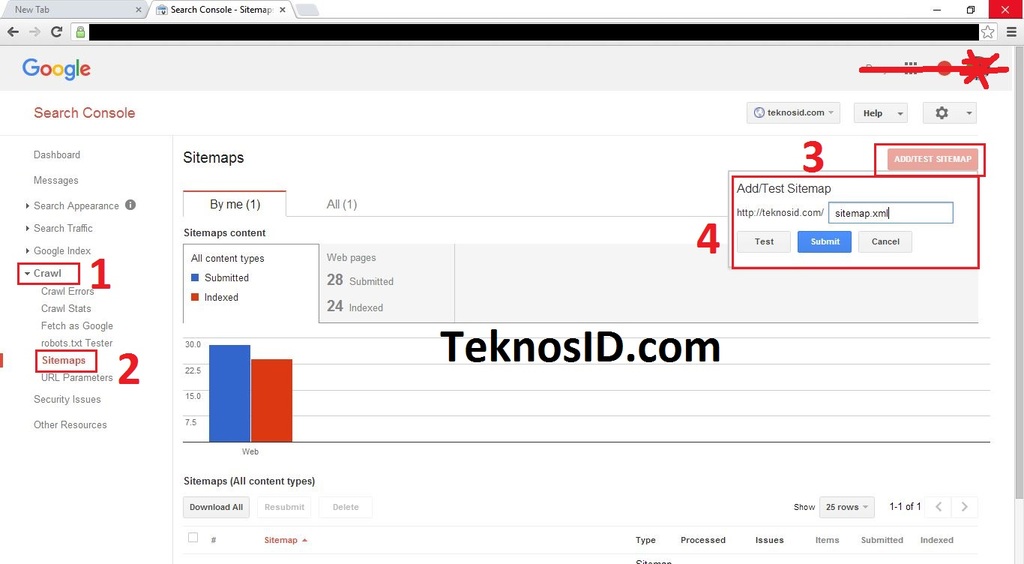Select the Web pages panel
Screen dimensions: 1024x564
click(x=387, y=283)
